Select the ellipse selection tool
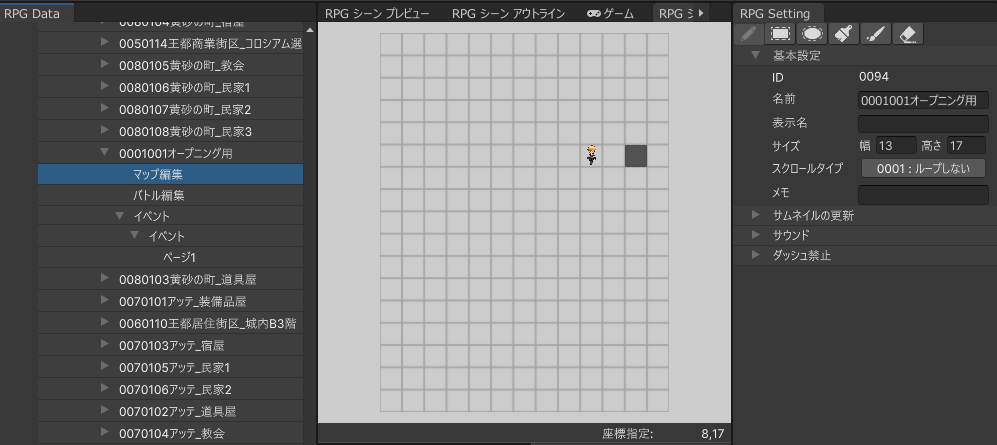Image resolution: width=997 pixels, height=445 pixels. 812,34
